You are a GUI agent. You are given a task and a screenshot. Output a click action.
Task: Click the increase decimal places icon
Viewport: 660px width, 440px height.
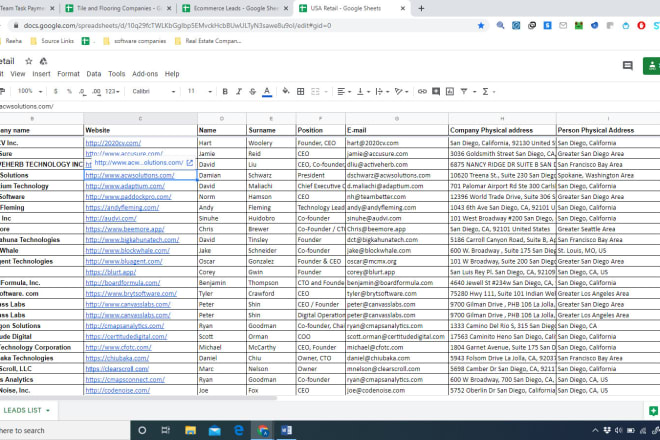point(96,91)
